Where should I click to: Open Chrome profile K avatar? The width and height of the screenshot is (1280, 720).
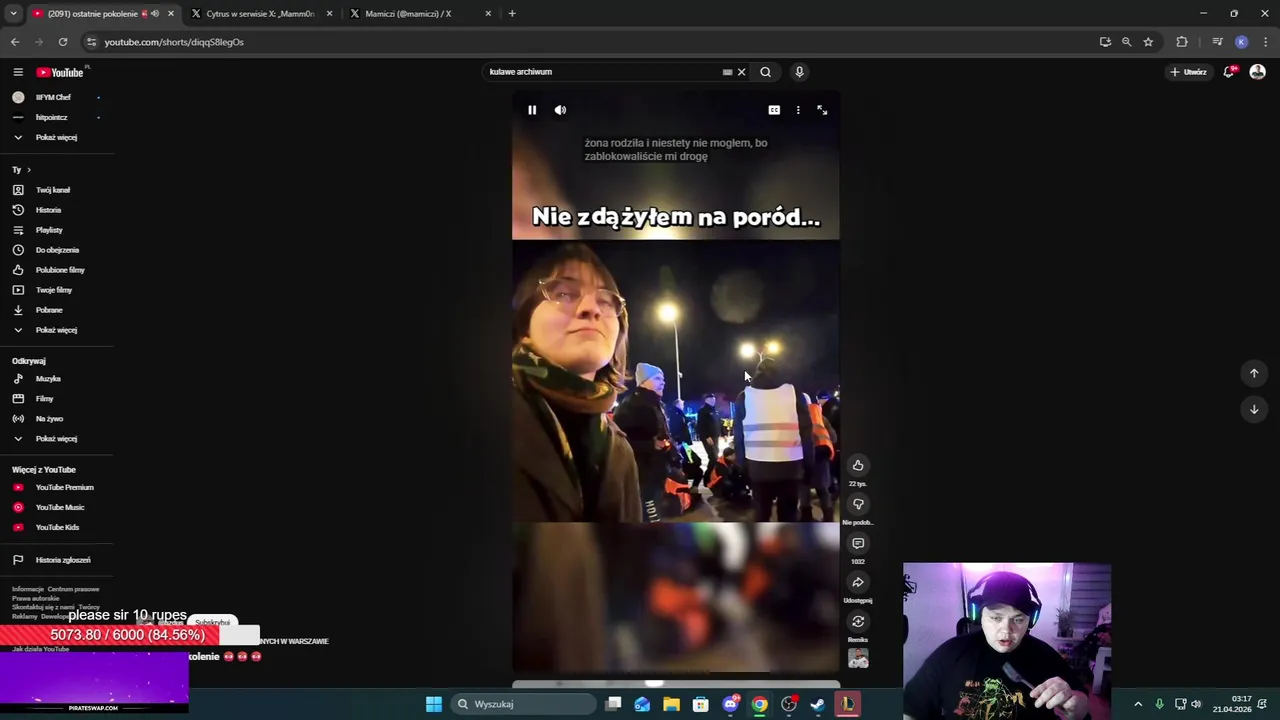(x=1242, y=42)
